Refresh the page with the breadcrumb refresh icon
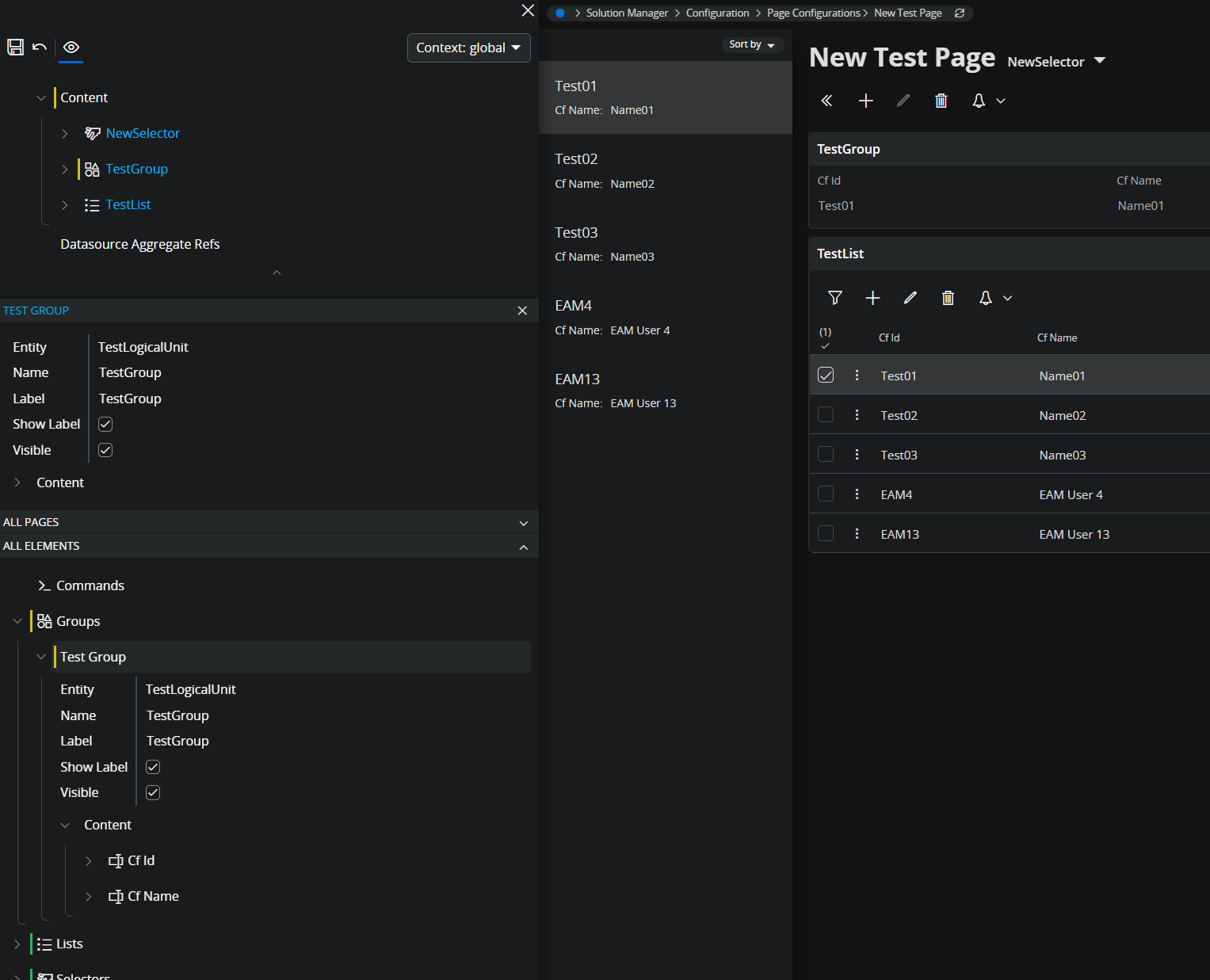Screen dimensions: 1210x980 pos(959,13)
